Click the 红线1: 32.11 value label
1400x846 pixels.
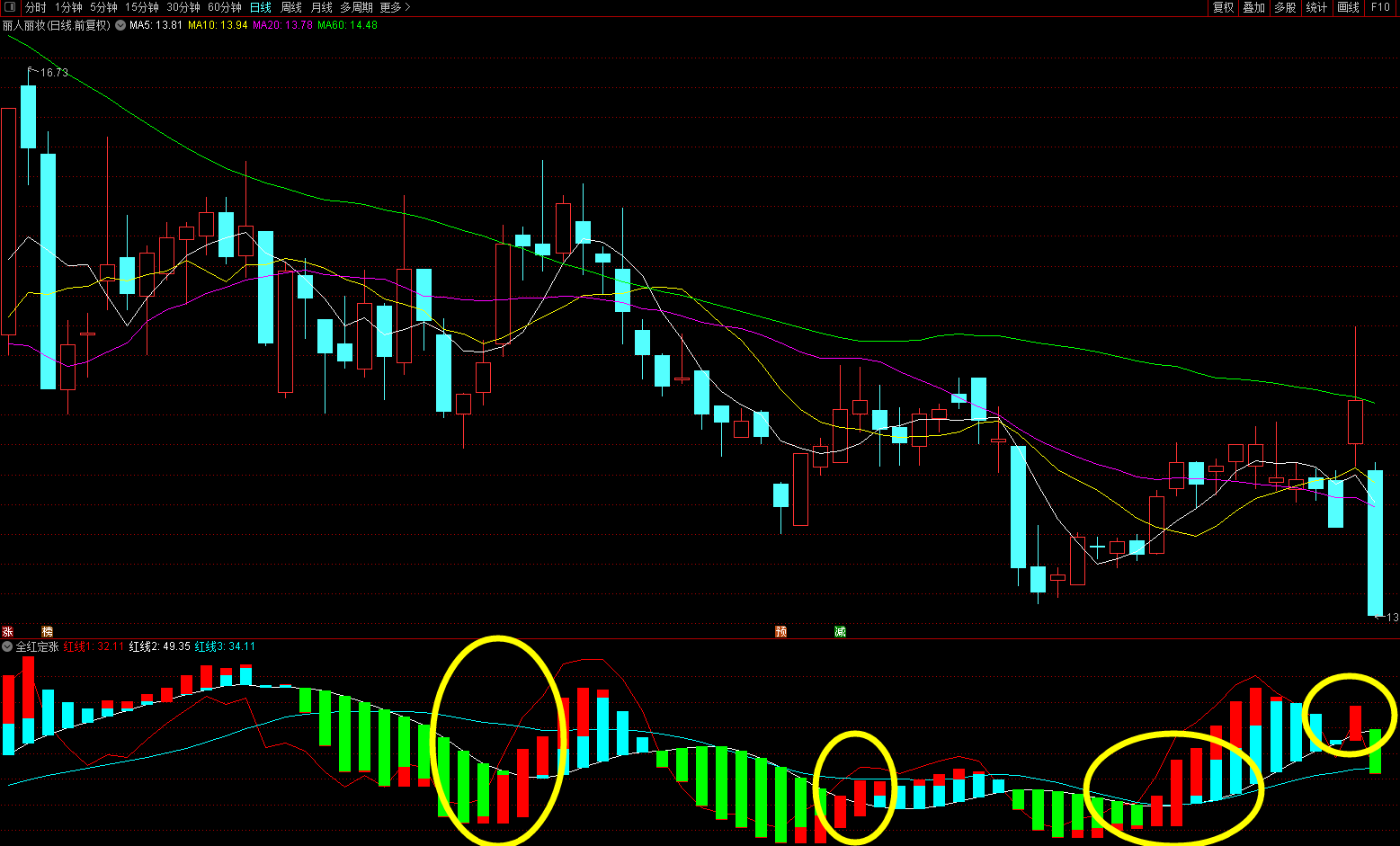[x=94, y=646]
